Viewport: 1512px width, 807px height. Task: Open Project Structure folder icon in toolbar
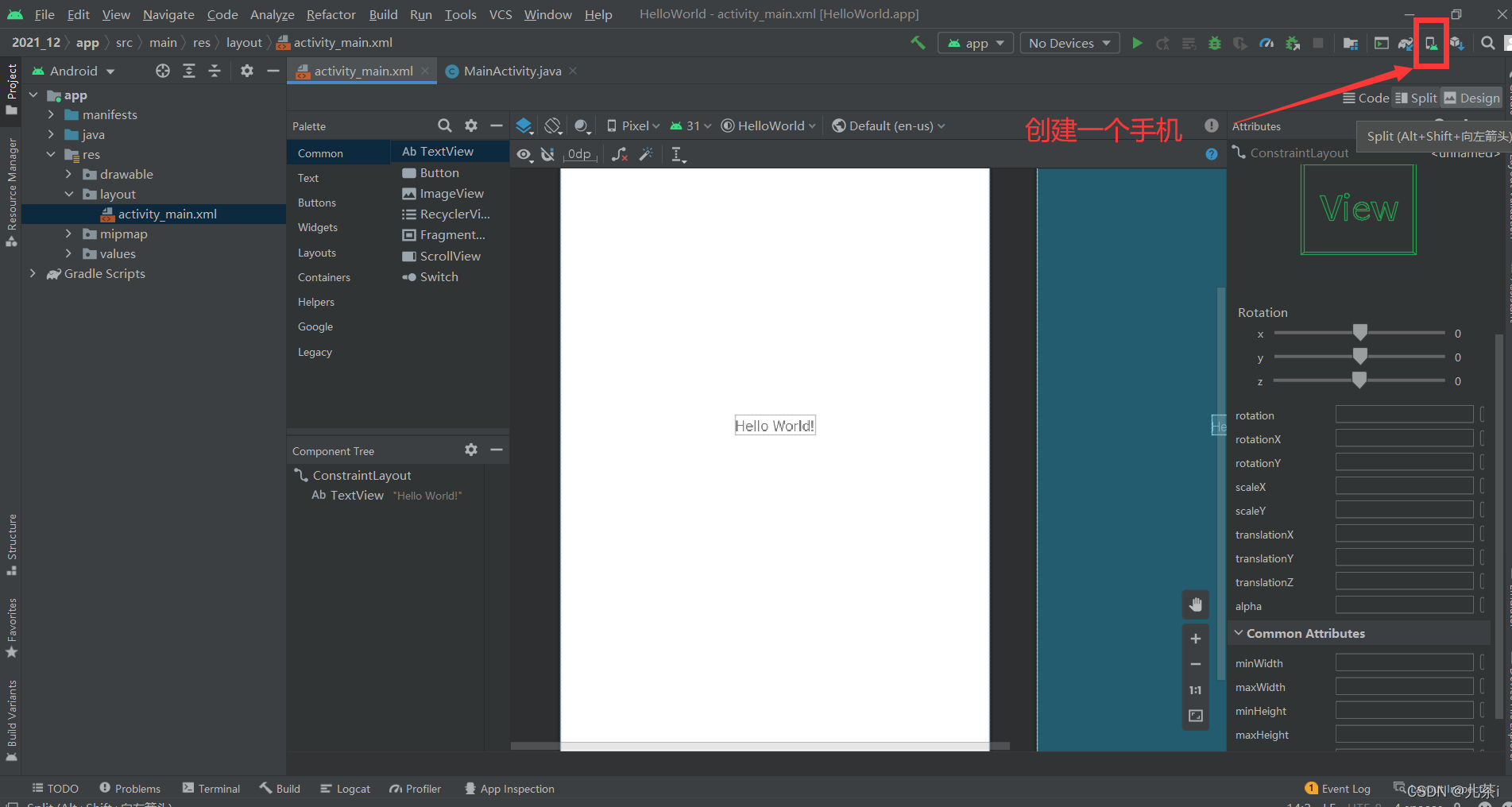(1351, 43)
